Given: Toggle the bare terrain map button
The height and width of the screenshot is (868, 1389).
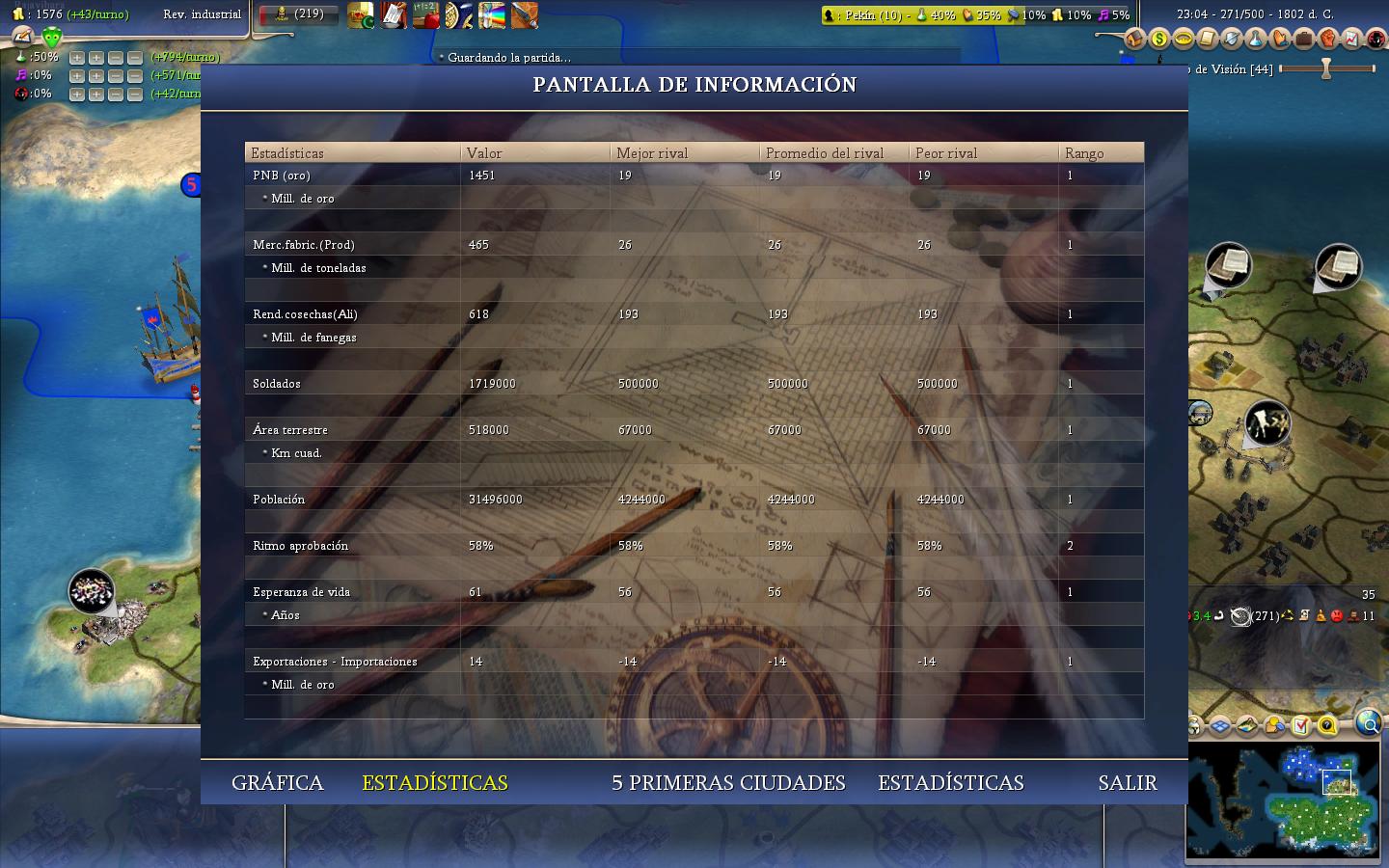Looking at the screenshot, I should pos(1247,725).
